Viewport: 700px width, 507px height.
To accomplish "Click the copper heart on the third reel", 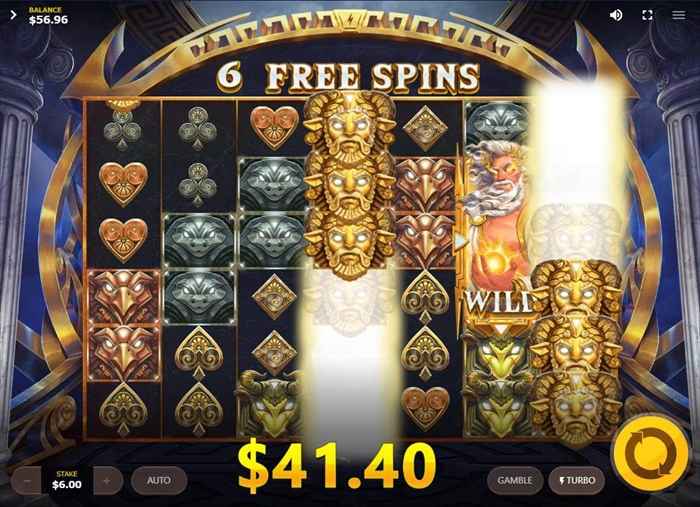I will (x=273, y=126).
